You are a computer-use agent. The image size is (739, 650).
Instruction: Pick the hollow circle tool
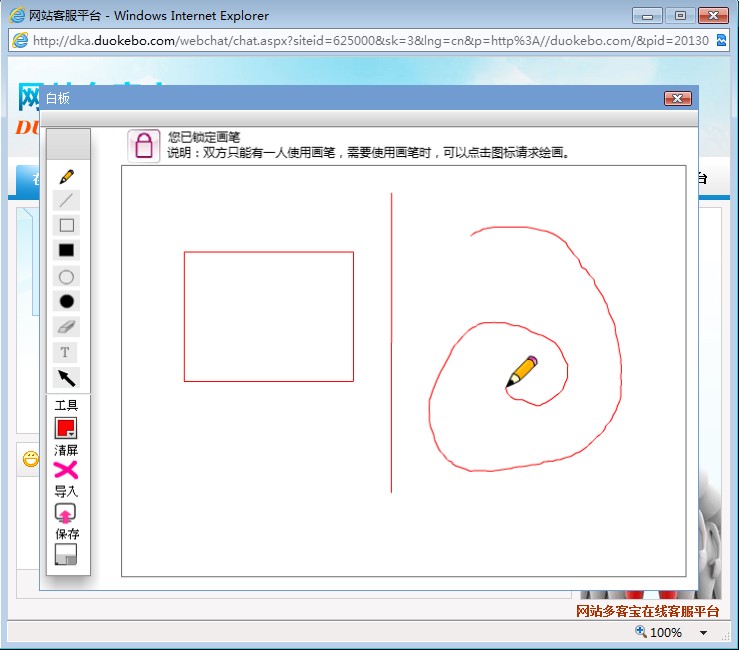tap(66, 277)
